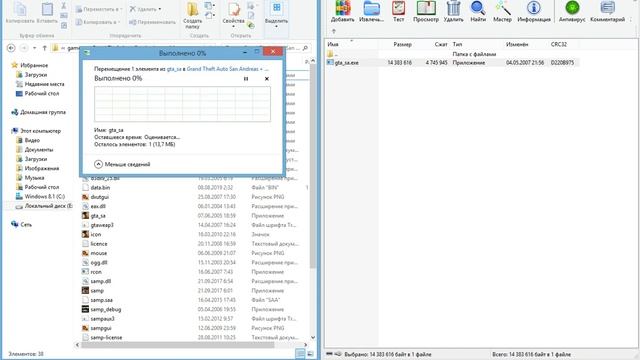Viewport: 640px width, 360px height.
Task: Click the WinRAR Удалить trash icon
Action: tap(453, 11)
